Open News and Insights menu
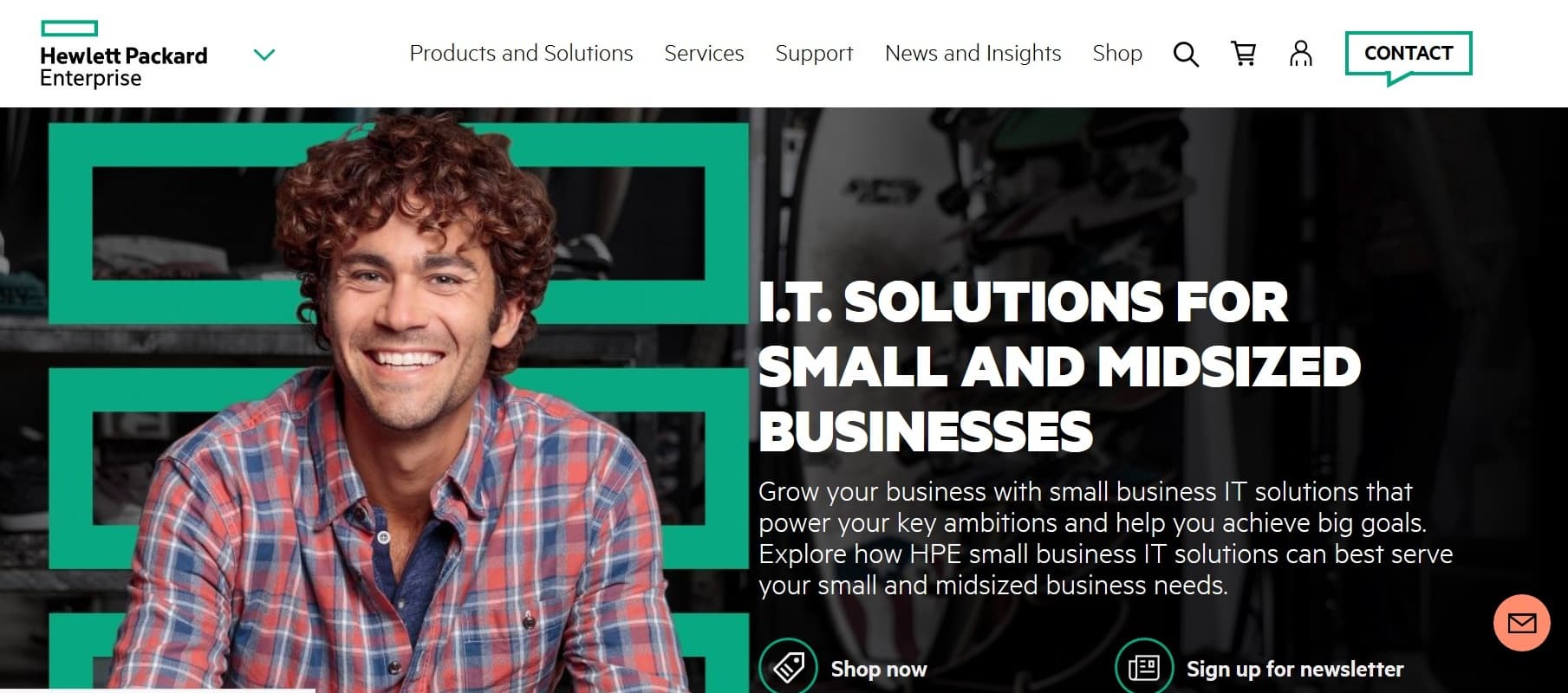Image resolution: width=1568 pixels, height=693 pixels. click(x=973, y=54)
